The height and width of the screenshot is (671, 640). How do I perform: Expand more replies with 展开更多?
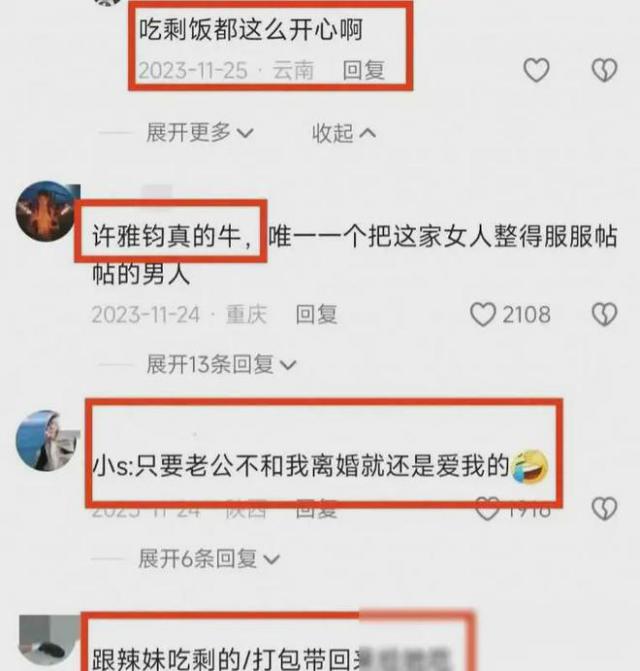coord(200,132)
